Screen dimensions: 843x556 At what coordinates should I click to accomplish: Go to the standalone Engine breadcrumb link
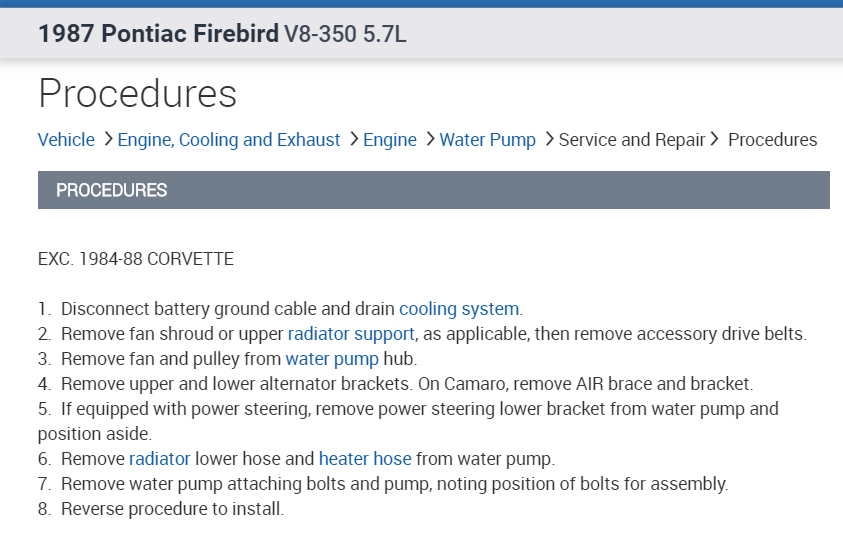pos(390,140)
